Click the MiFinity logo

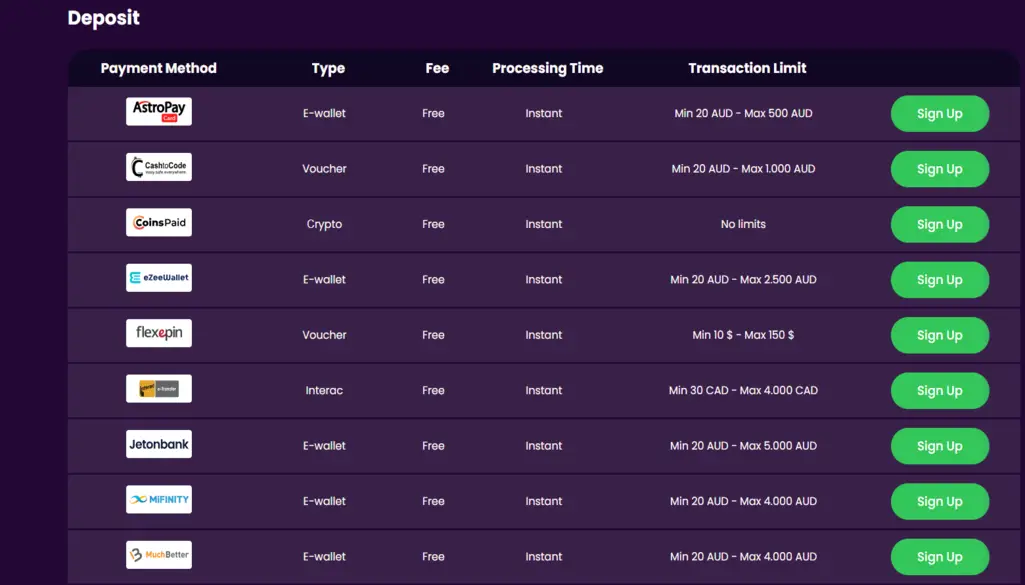click(158, 500)
